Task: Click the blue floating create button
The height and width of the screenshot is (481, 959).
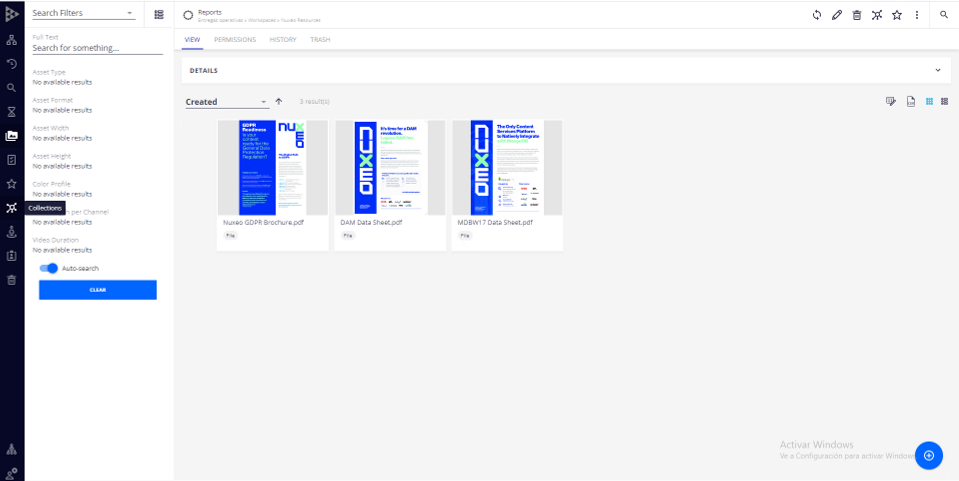Action: pyautogui.click(x=928, y=455)
